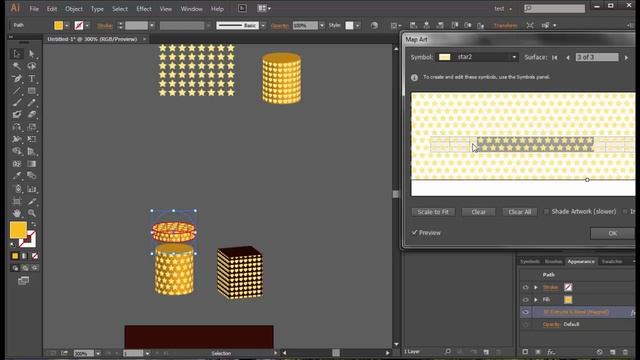The image size is (640, 360).
Task: Open the Window menu
Action: [x=191, y=9]
